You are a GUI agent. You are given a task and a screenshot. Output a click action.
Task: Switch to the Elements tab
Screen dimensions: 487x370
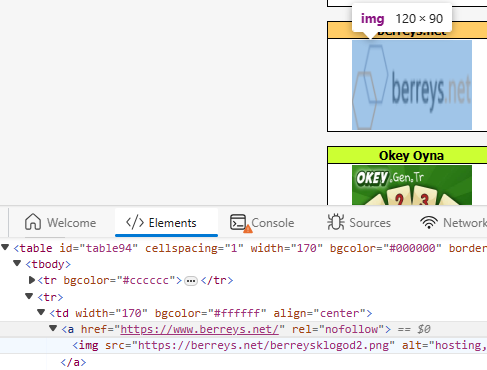pos(166,223)
